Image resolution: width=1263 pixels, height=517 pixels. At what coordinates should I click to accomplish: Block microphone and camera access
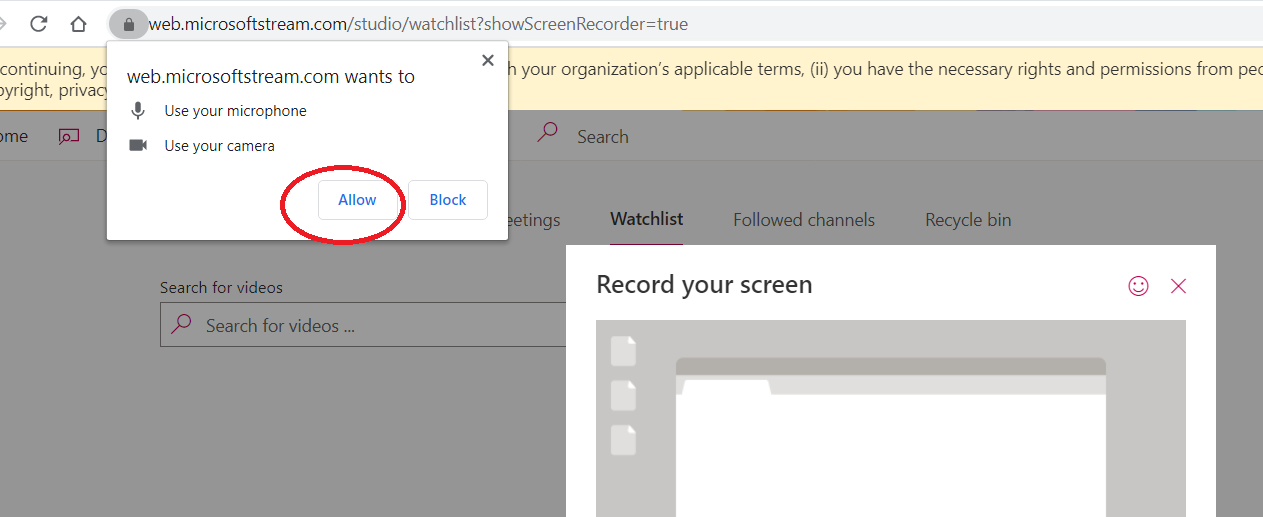tap(448, 200)
